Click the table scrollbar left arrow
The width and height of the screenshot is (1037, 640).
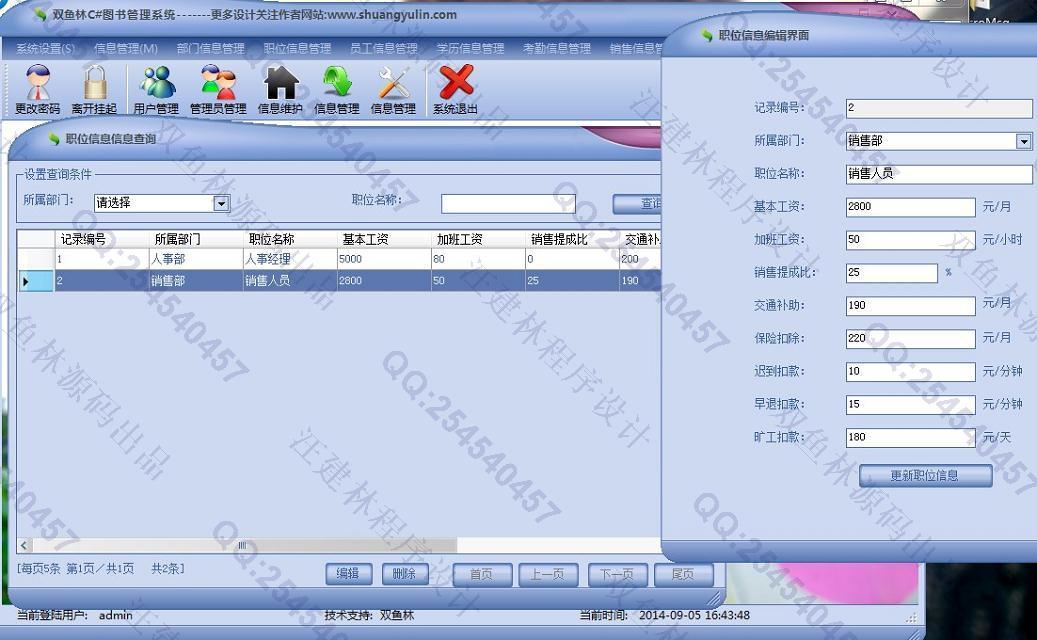(24, 545)
